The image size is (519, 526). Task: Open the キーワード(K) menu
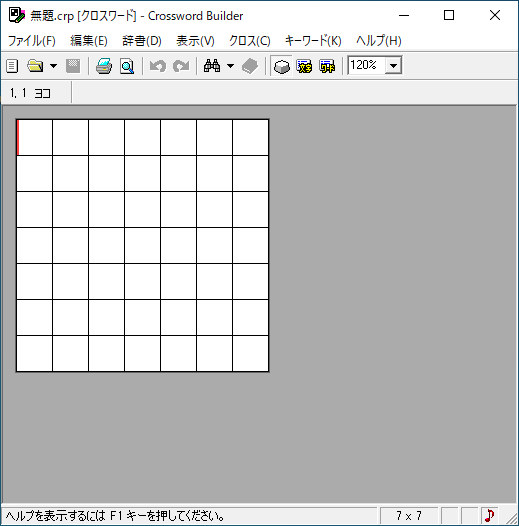click(313, 41)
